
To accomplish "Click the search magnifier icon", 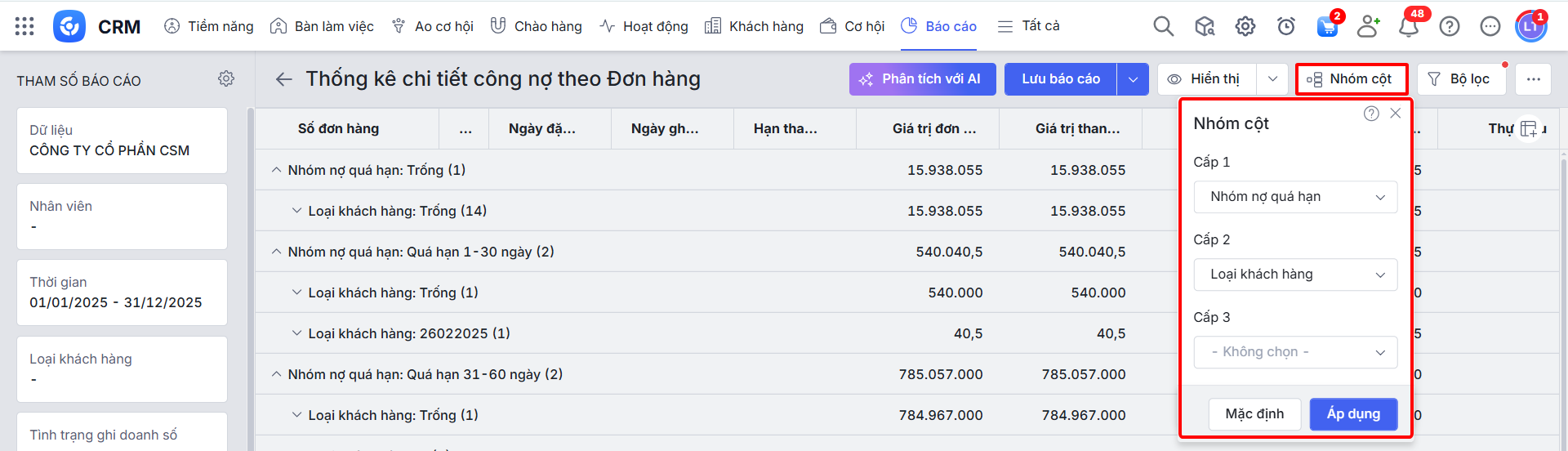I will pyautogui.click(x=1163, y=26).
